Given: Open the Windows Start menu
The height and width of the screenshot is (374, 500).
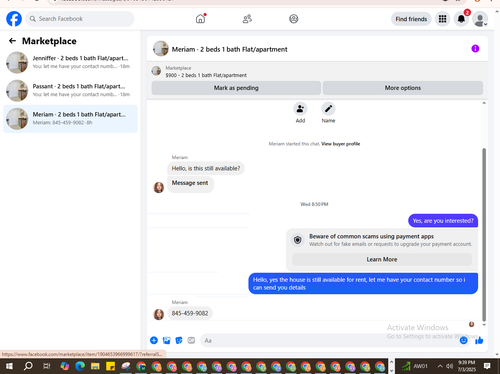Looking at the screenshot, I should tap(9, 366).
